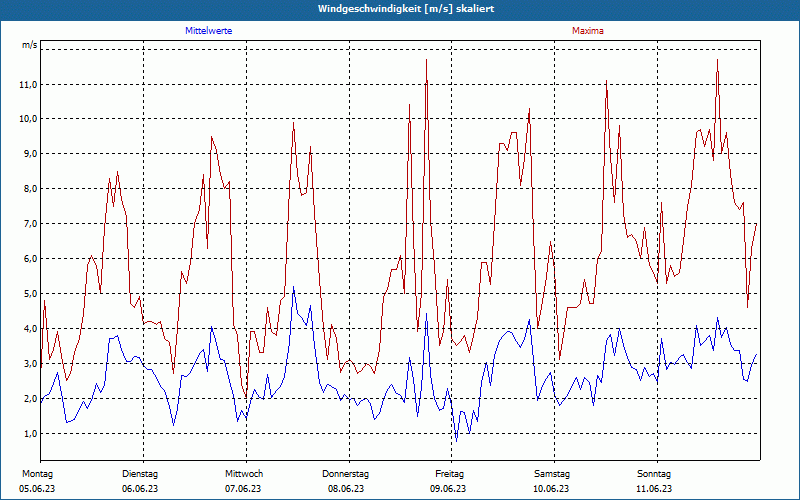Click the 1,0 y-axis value
Viewport: 800px width, 500px height.
[30, 434]
